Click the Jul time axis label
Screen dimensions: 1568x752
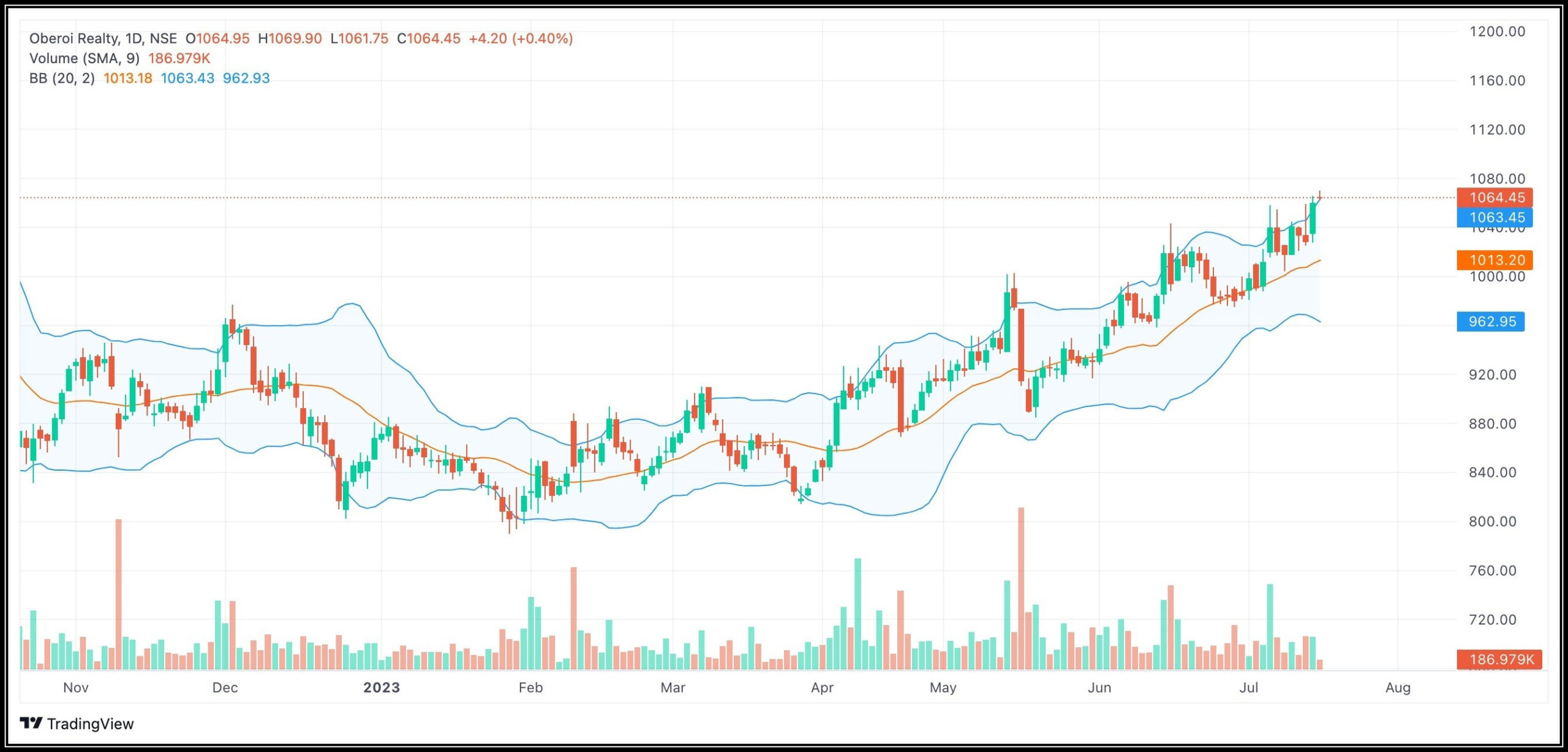(1248, 688)
